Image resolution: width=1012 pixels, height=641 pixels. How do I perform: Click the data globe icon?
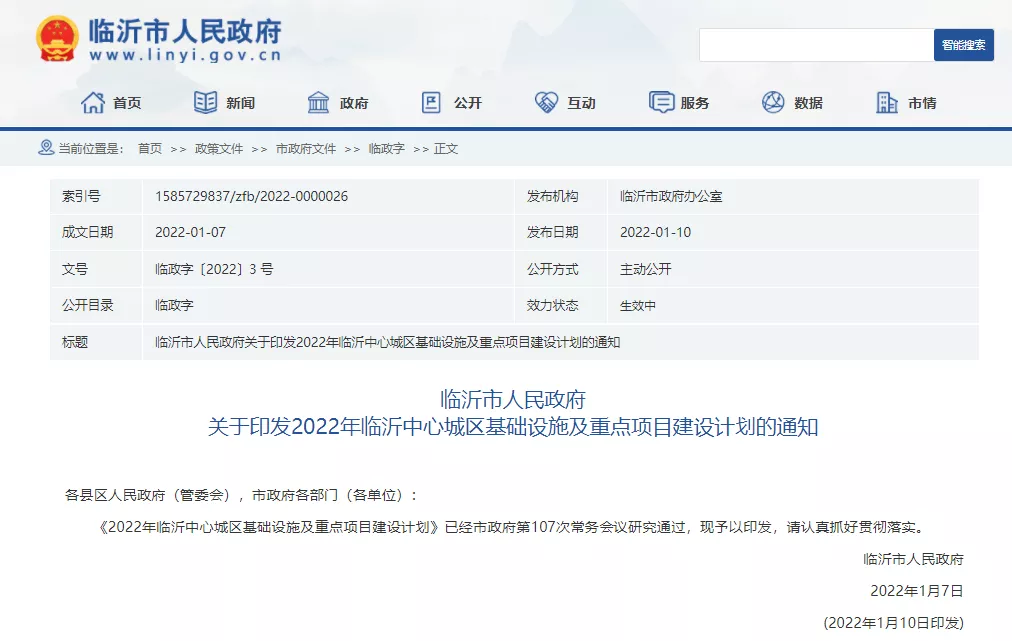[773, 103]
